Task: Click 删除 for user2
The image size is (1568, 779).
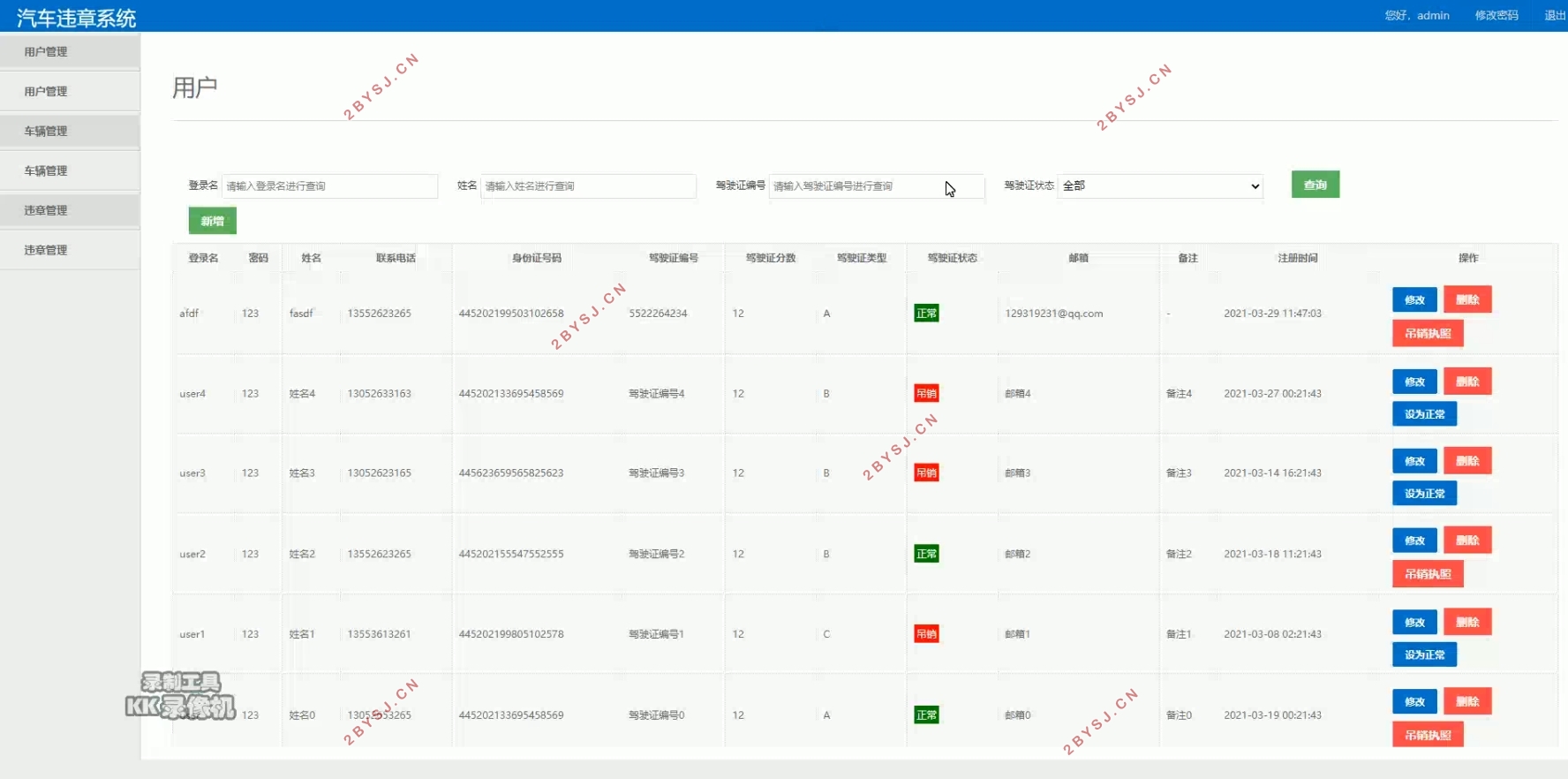Action: pos(1467,541)
